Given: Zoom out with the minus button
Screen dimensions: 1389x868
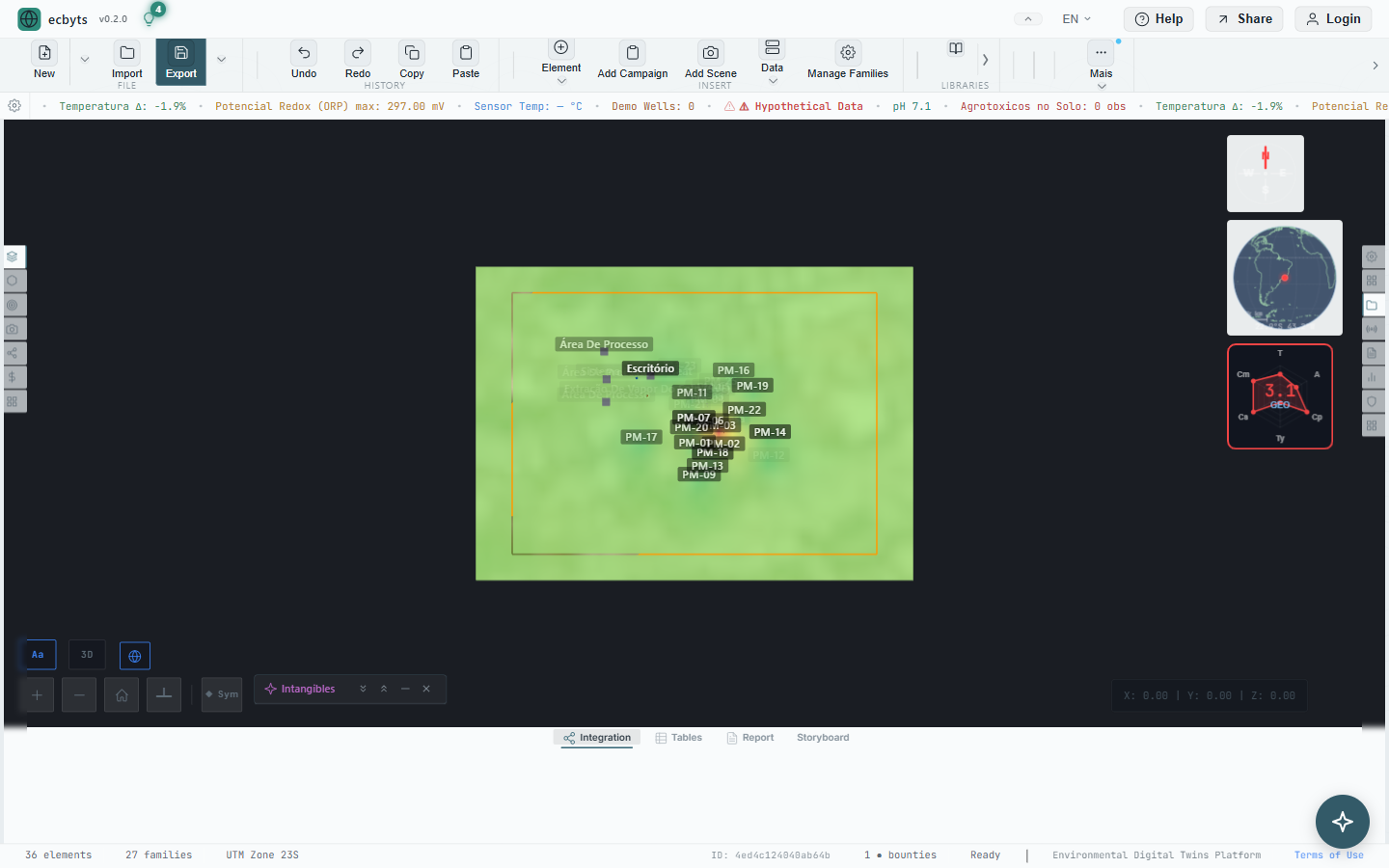Looking at the screenshot, I should (x=79, y=694).
